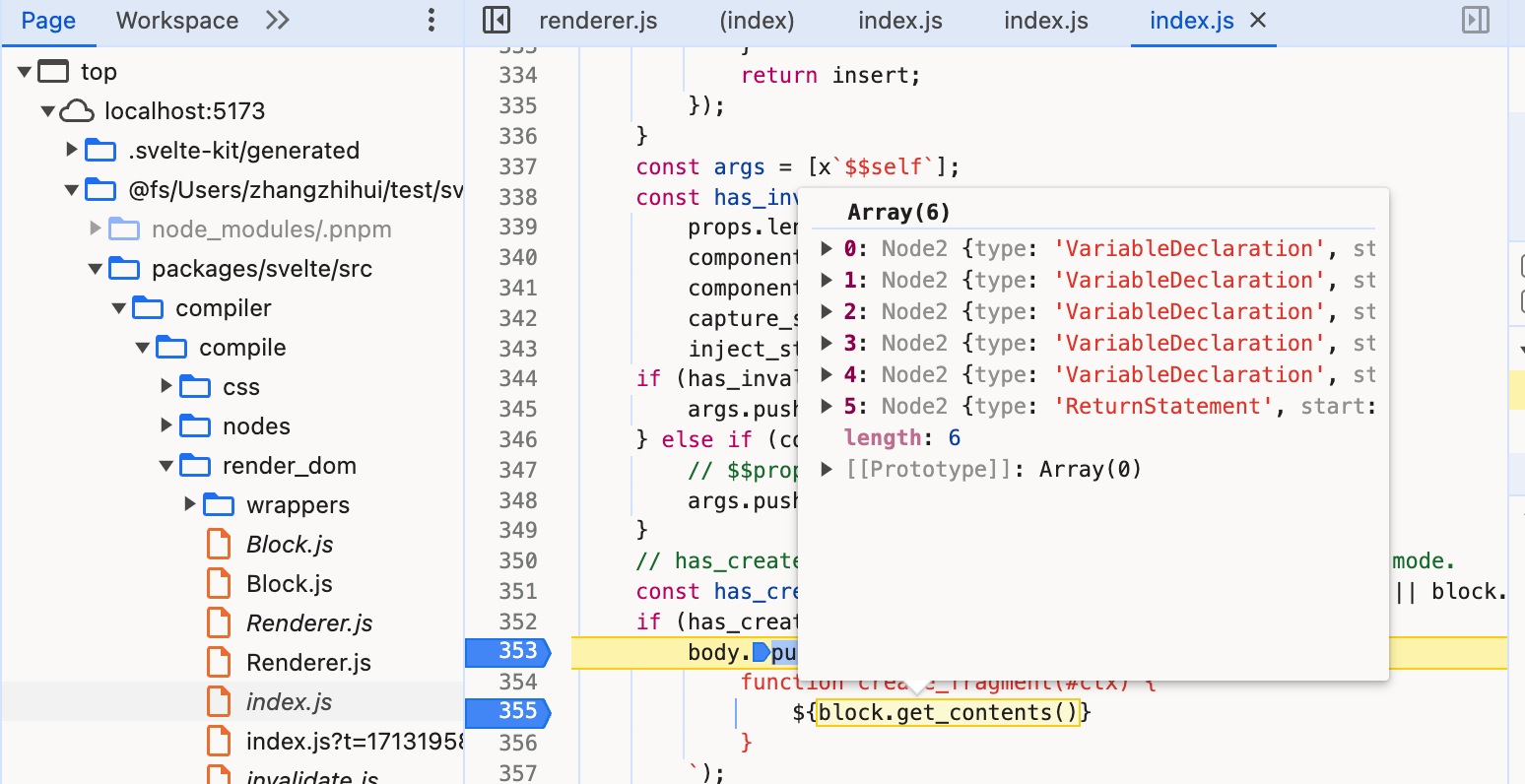The height and width of the screenshot is (784, 1525).
Task: Open the (index) file tab
Action: tap(757, 21)
